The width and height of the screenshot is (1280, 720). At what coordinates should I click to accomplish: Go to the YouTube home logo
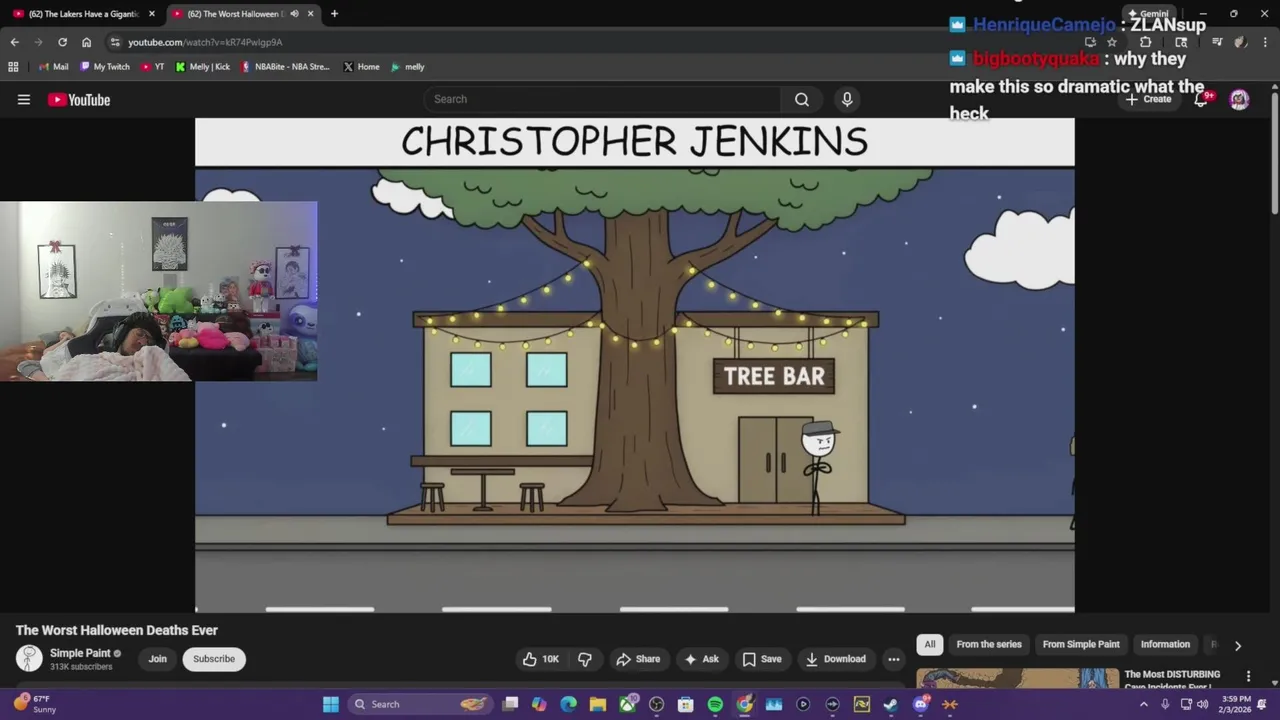pyautogui.click(x=79, y=99)
